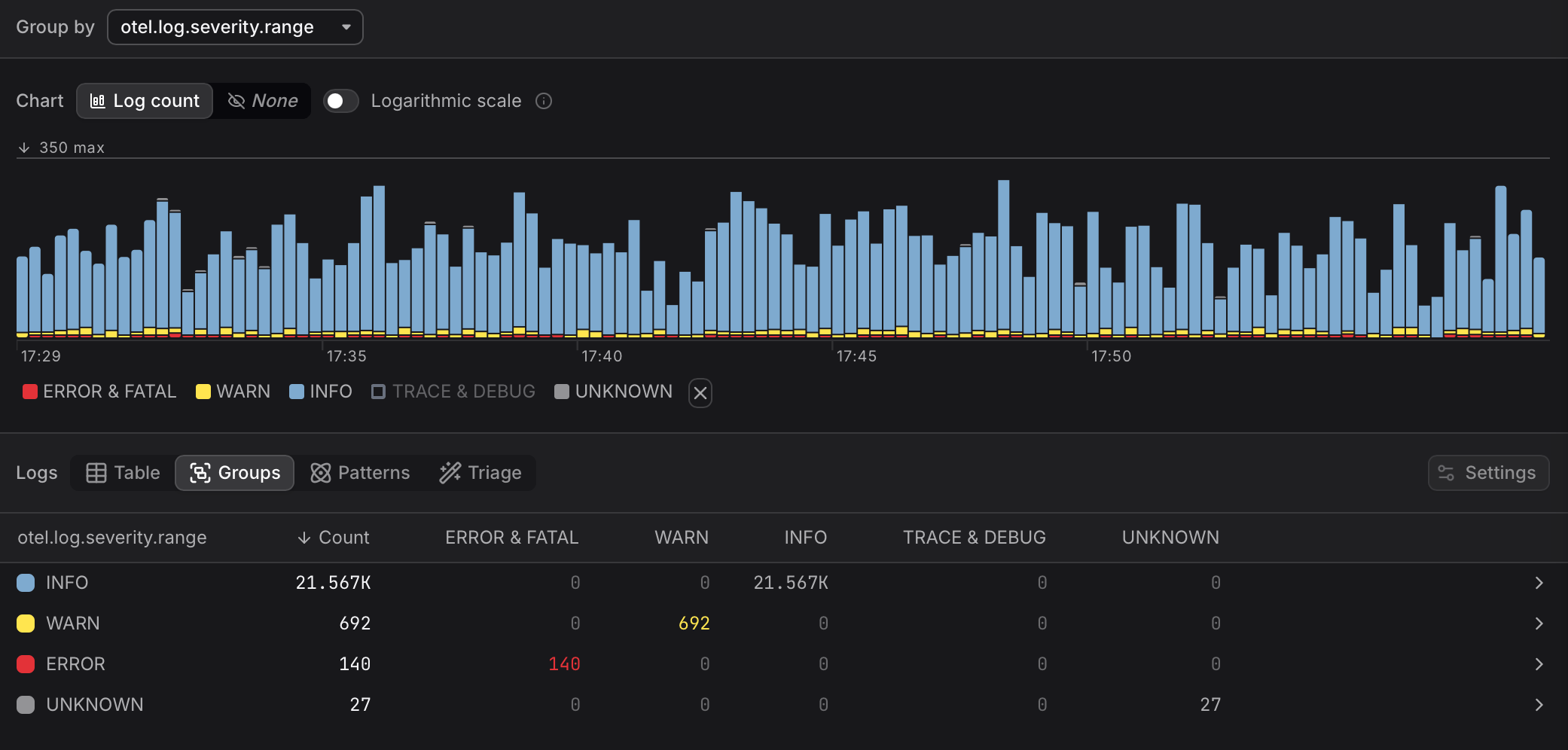Select the Groups view icon

click(200, 472)
